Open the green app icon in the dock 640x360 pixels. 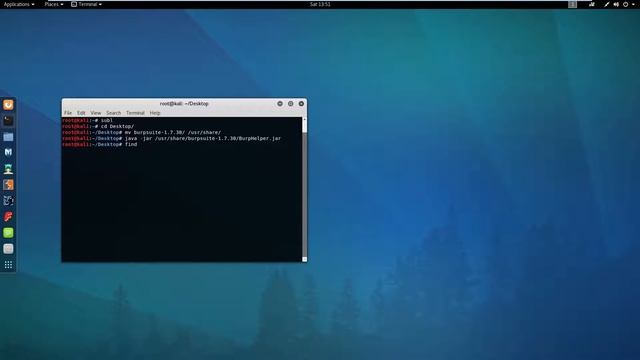pos(8,233)
